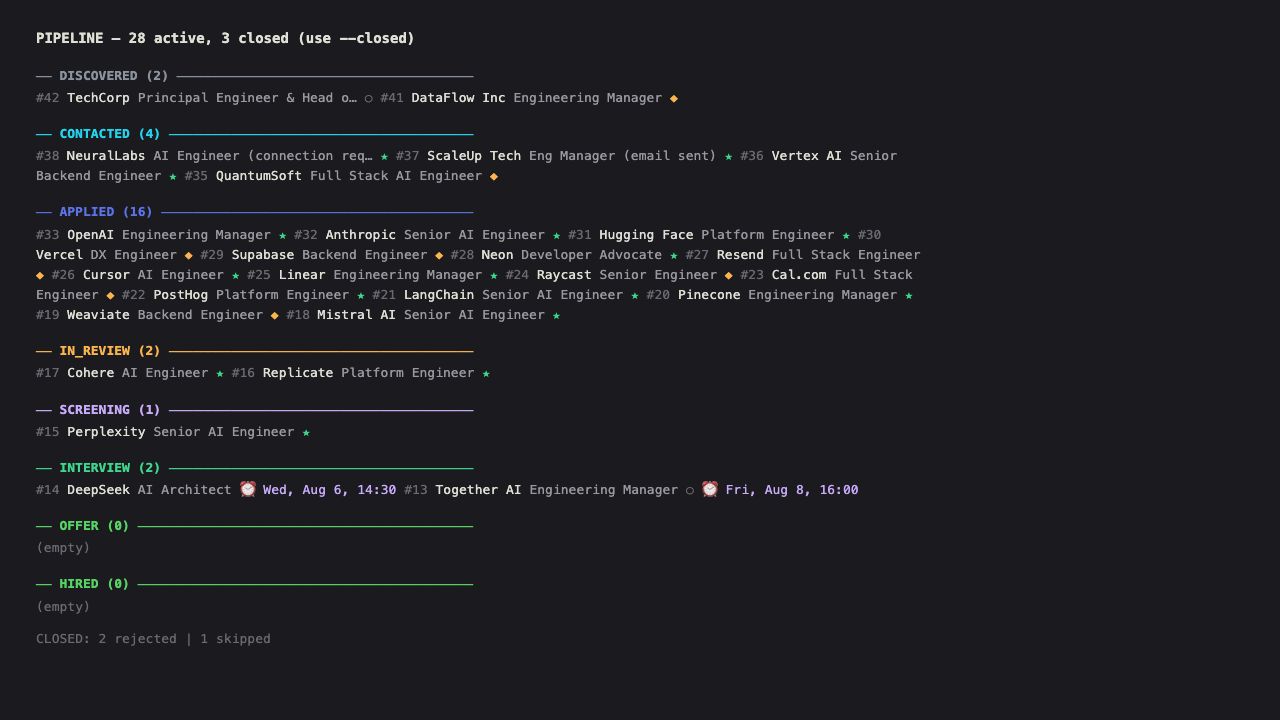
Task: Select the DataFlow Inc company name
Action: [x=458, y=98]
